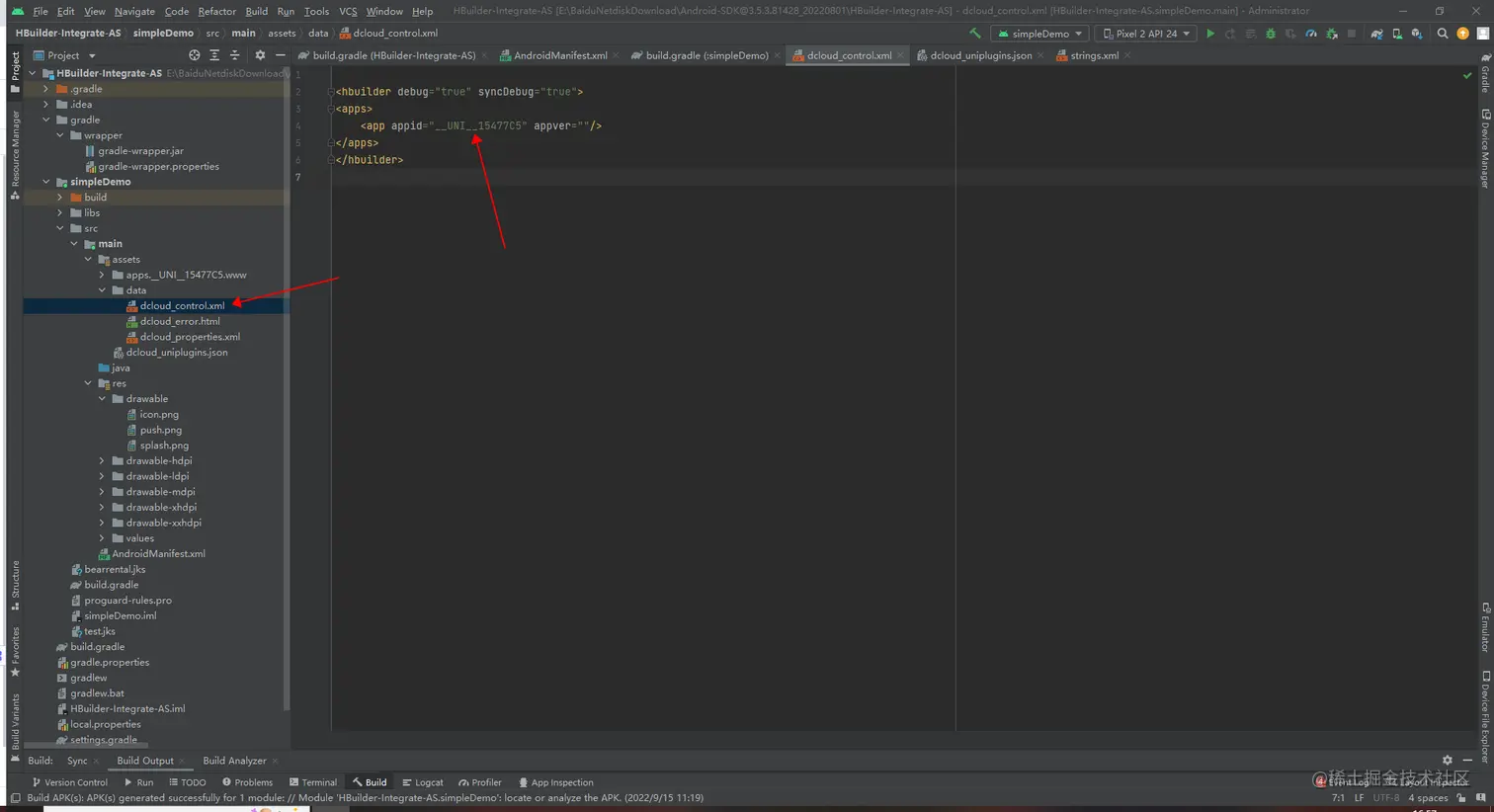The height and width of the screenshot is (812, 1494).
Task: Click simpleDemo in the breadcrumb path
Action: pos(163,33)
